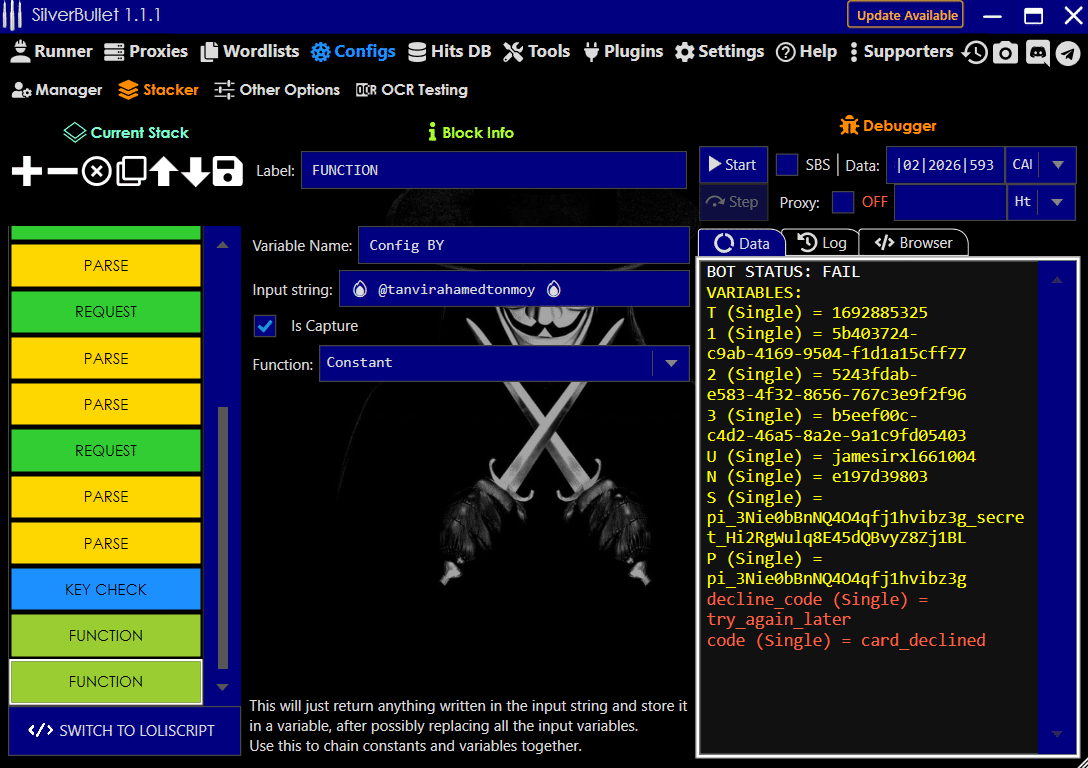Open the Plugins section

[623, 51]
